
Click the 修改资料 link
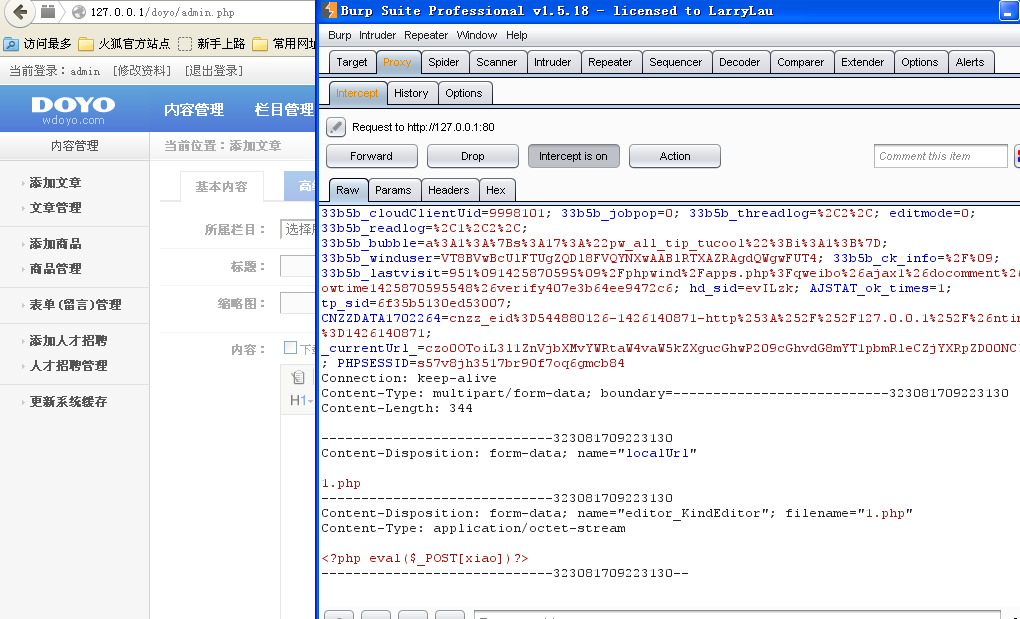(x=142, y=71)
